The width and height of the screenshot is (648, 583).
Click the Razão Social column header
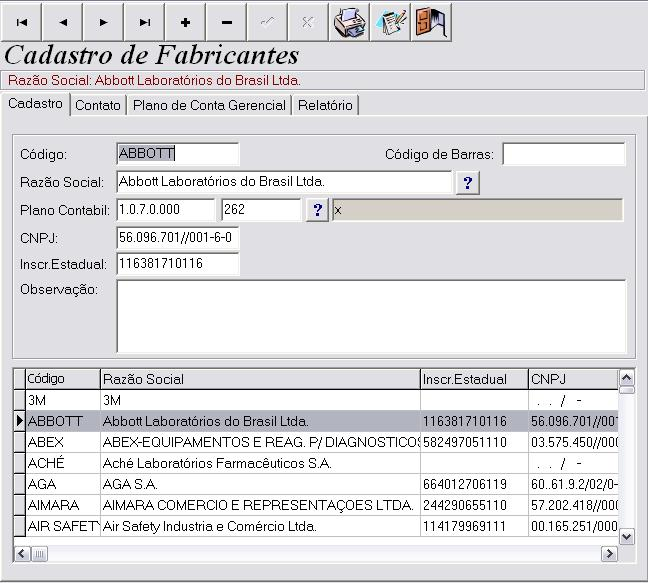260,379
